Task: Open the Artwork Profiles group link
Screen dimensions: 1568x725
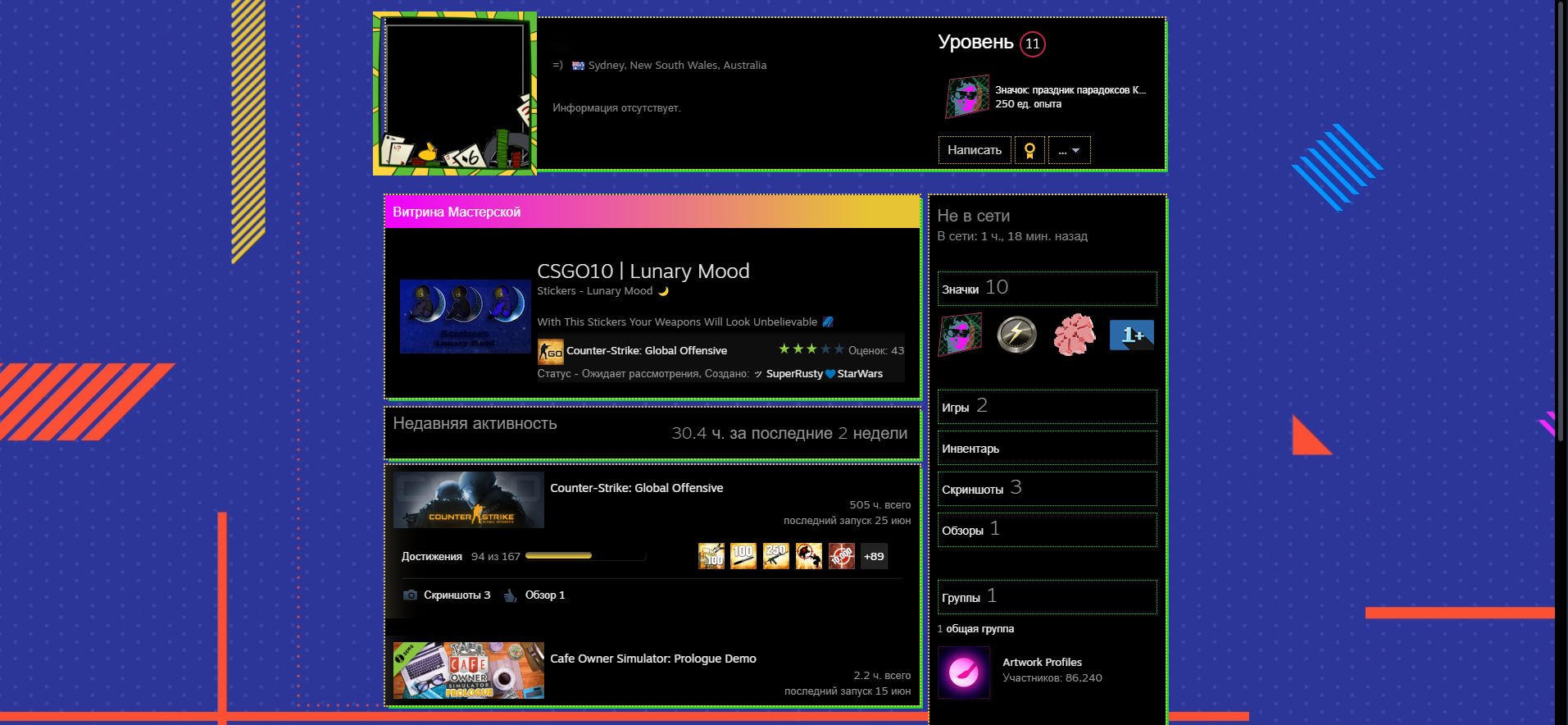Action: 1042,662
